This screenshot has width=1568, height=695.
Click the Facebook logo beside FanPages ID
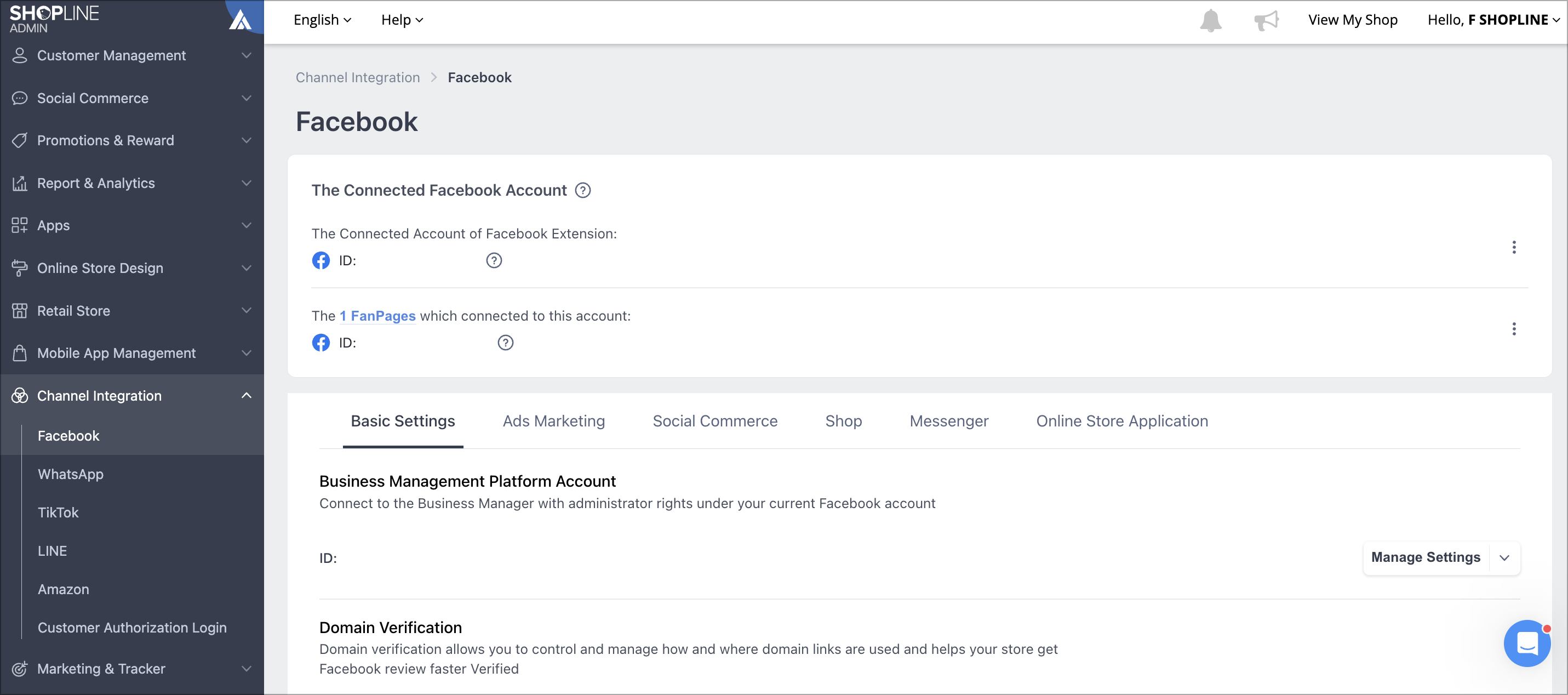tap(321, 343)
